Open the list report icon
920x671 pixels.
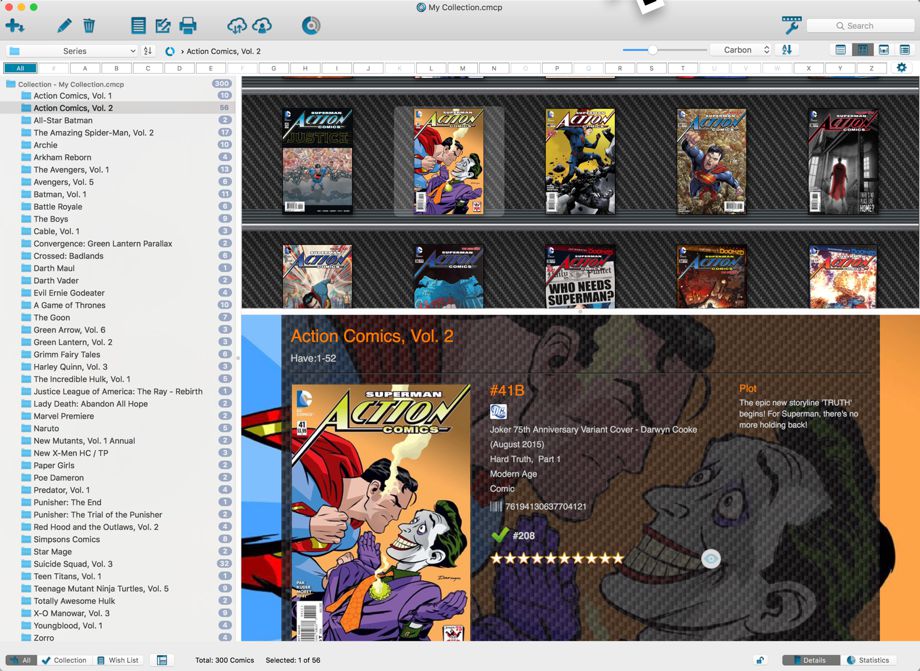point(138,26)
